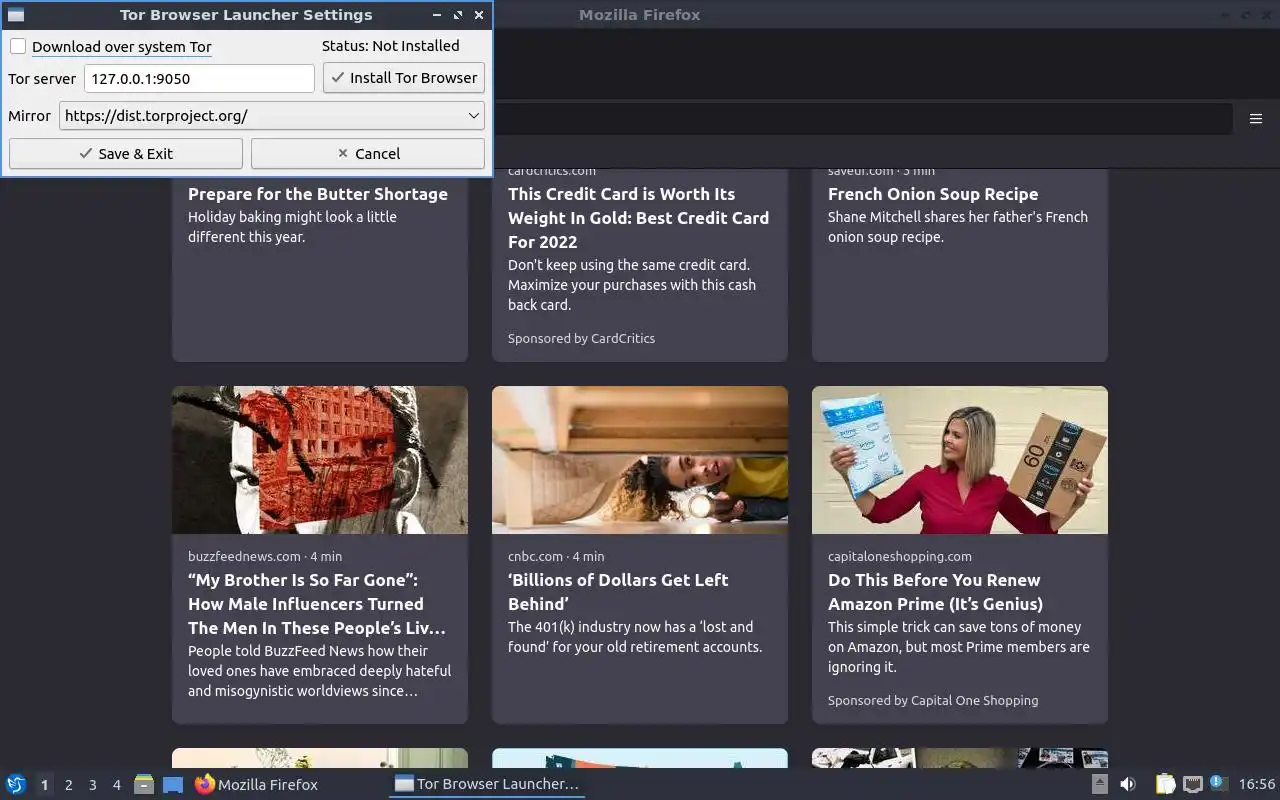Maximize the Tor Browser Launcher Settings window
Screen dimensions: 1280x800
pos(458,15)
